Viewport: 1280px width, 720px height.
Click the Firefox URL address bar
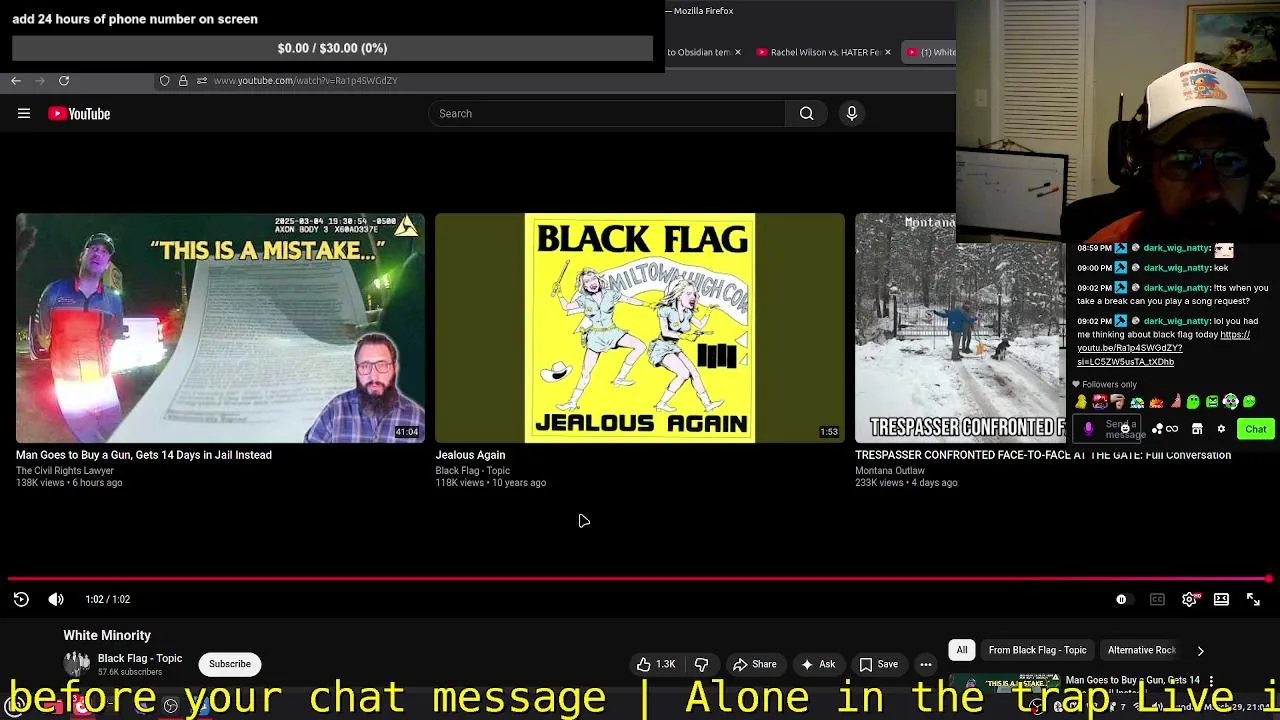click(x=305, y=80)
